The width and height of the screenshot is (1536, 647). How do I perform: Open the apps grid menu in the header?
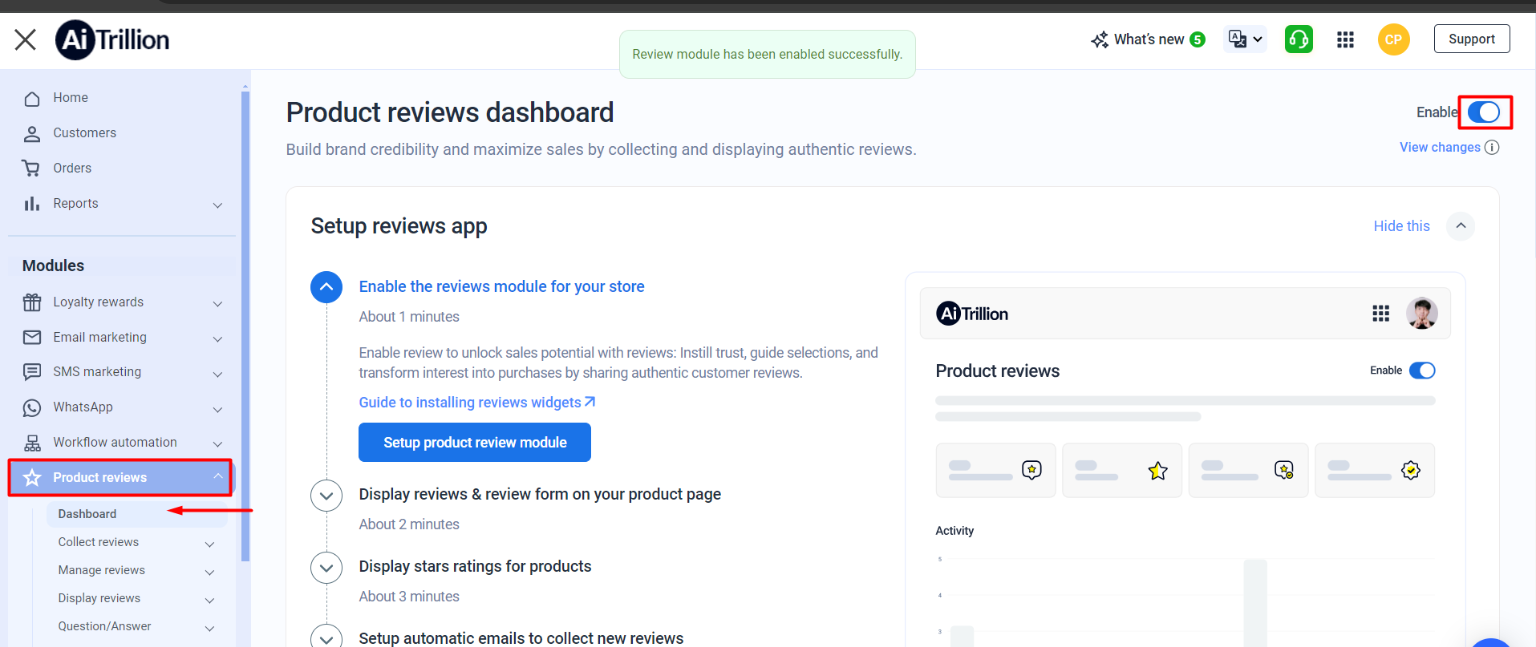(x=1345, y=40)
